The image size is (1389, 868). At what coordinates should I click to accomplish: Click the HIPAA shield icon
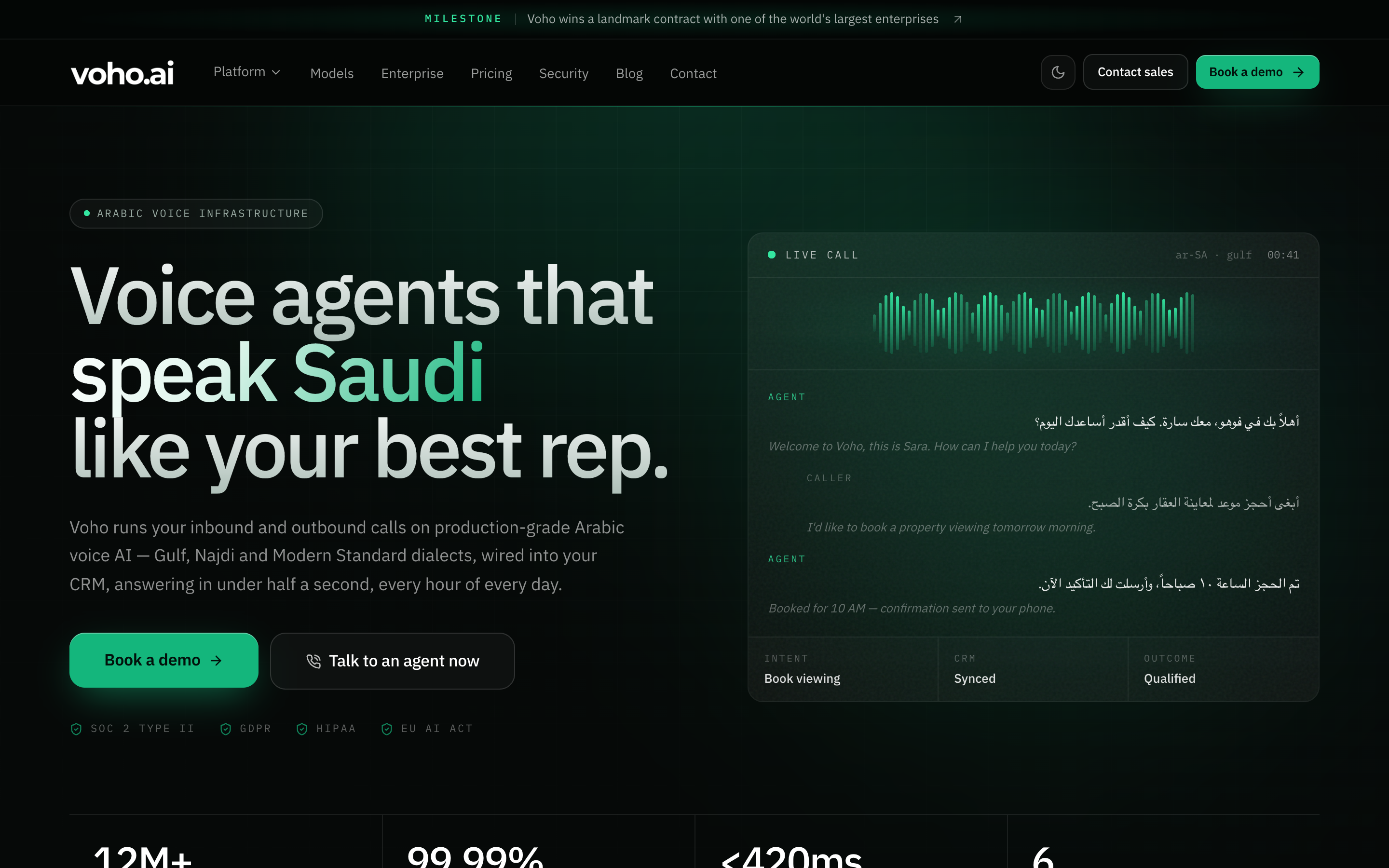pos(302,729)
